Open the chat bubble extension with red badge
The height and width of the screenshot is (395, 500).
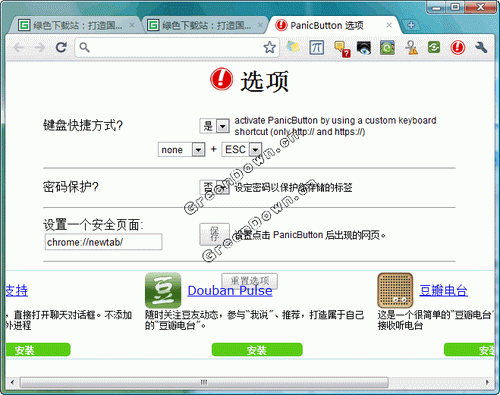(342, 48)
